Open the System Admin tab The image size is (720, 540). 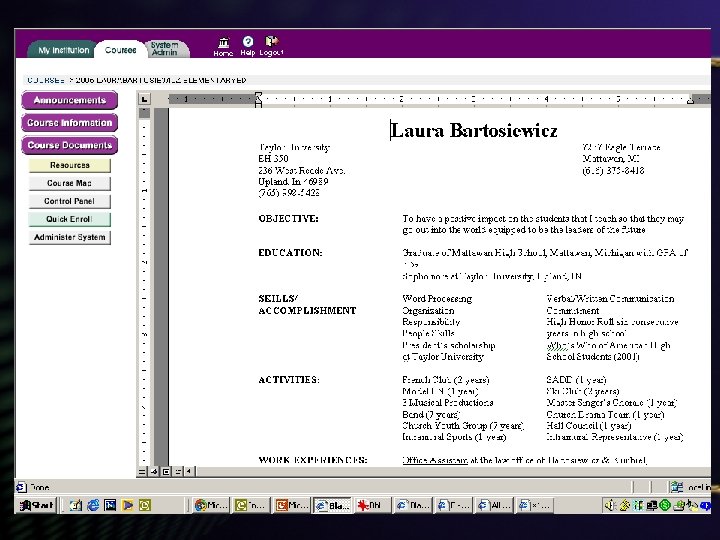tap(164, 48)
